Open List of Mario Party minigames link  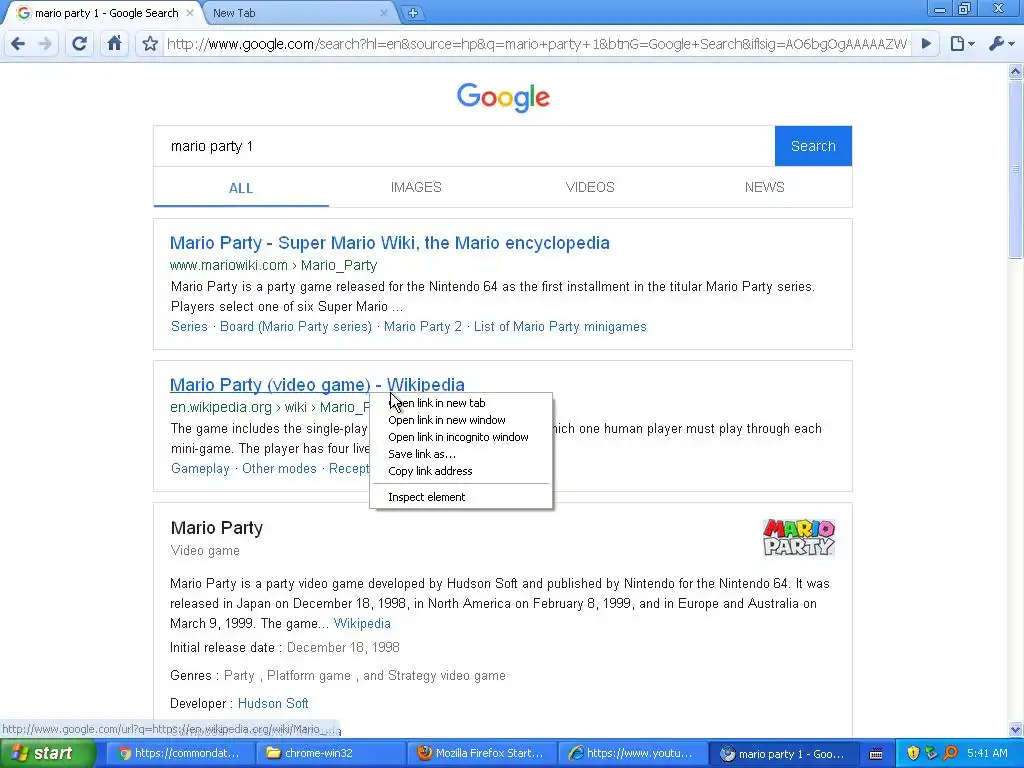[x=560, y=327]
